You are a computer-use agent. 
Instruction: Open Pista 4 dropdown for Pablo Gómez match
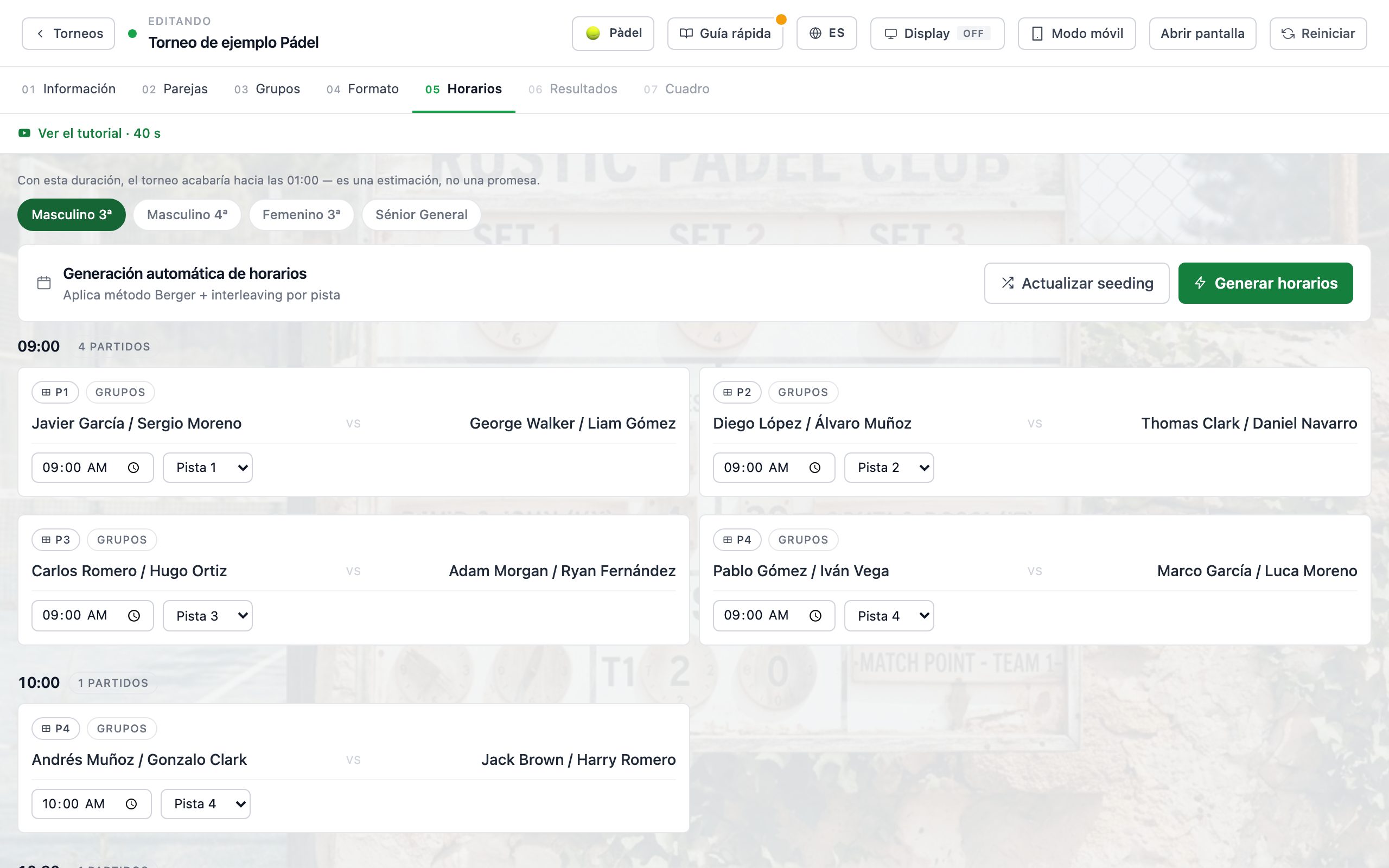pyautogui.click(x=889, y=615)
